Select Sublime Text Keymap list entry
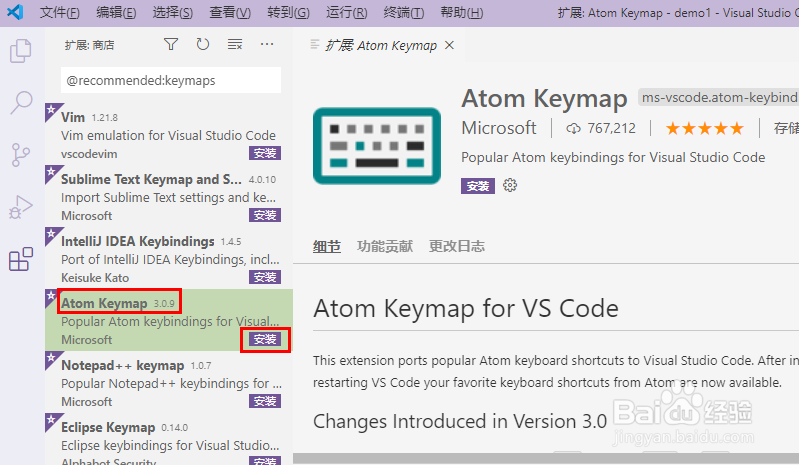Image resolution: width=799 pixels, height=465 pixels. [169, 196]
